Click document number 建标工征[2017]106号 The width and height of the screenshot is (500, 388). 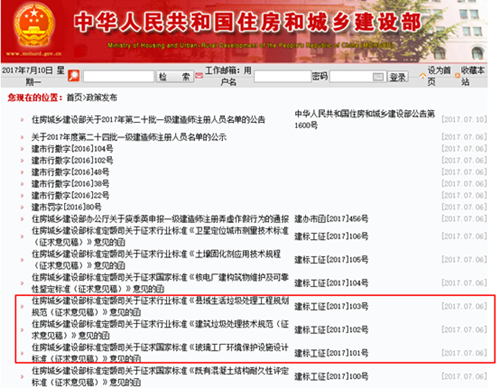[331, 236]
